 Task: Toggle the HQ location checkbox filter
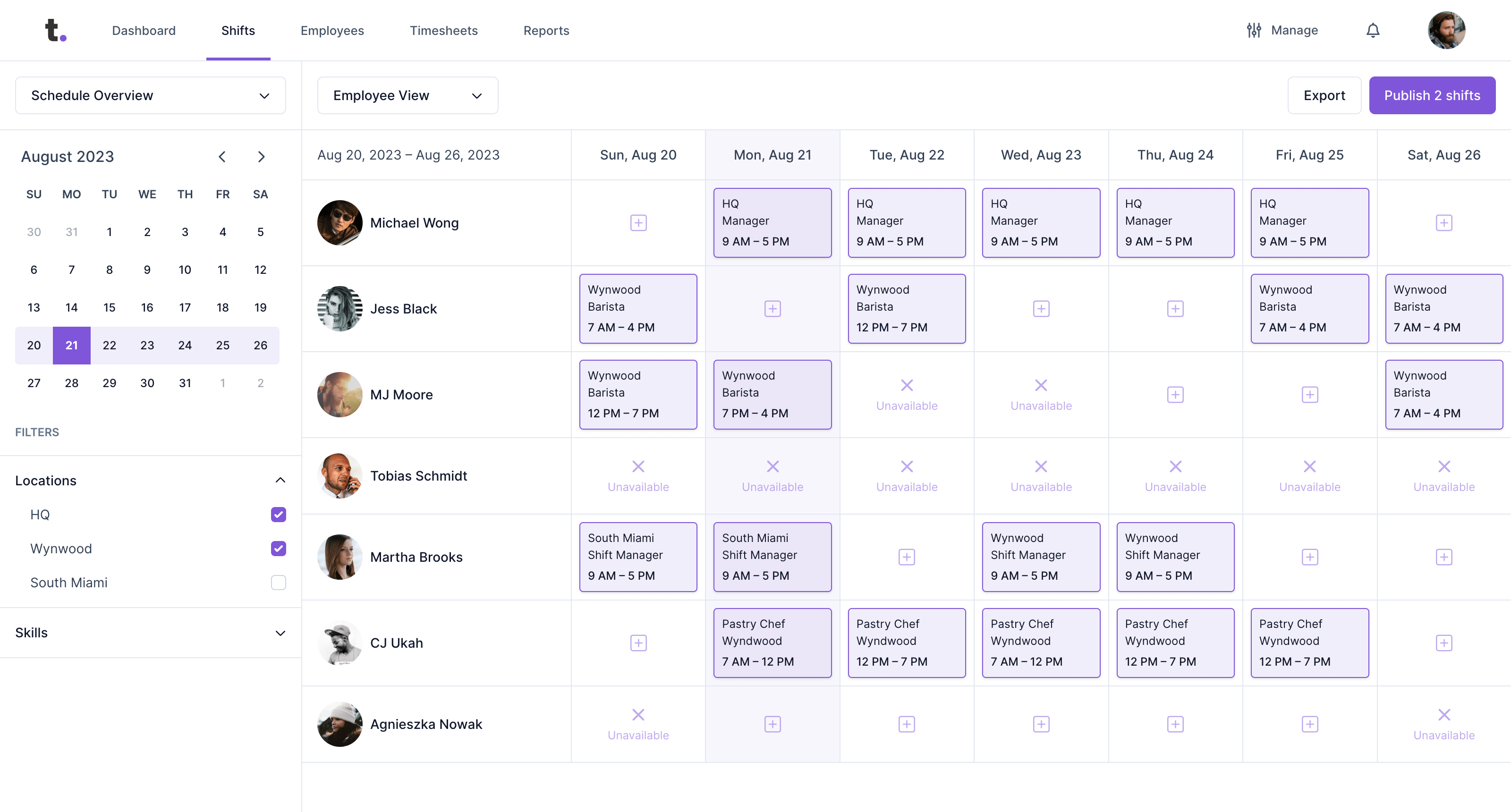pyautogui.click(x=278, y=514)
